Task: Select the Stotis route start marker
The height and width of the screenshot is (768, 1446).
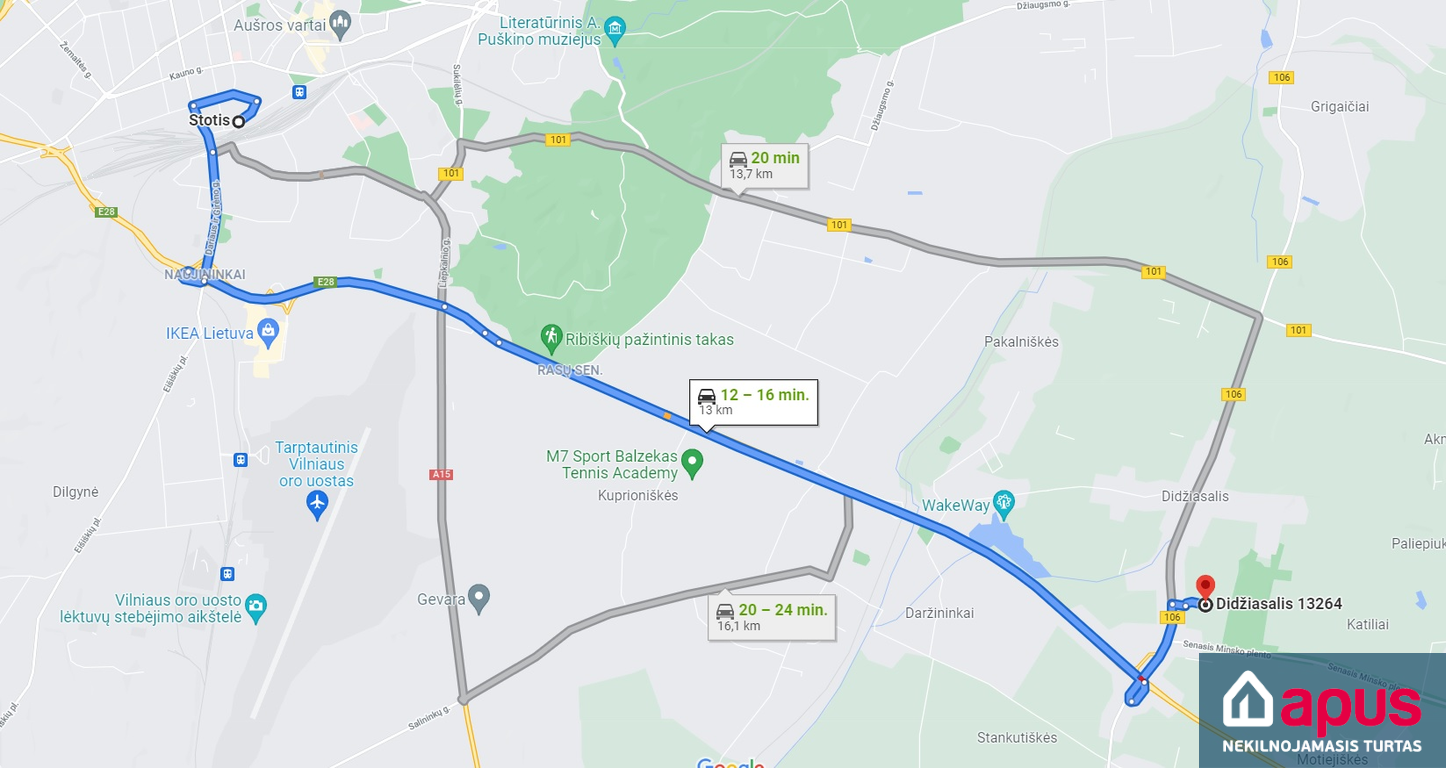Action: [x=239, y=122]
